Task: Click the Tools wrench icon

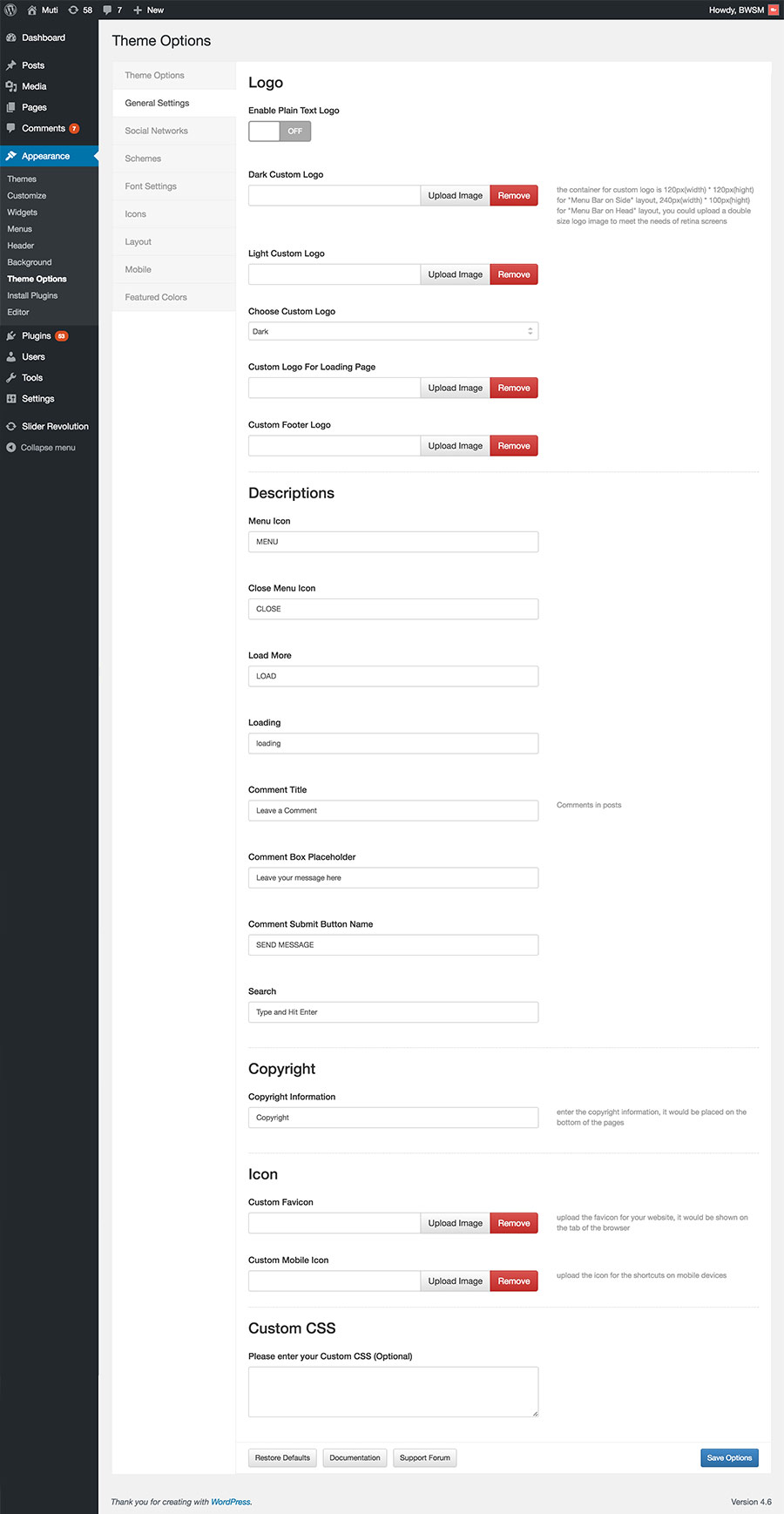Action: [11, 377]
